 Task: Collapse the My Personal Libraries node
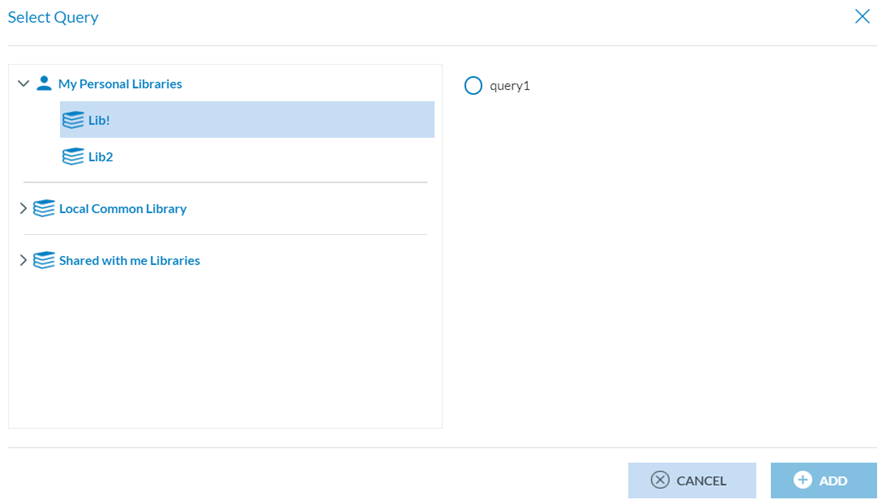tap(24, 84)
